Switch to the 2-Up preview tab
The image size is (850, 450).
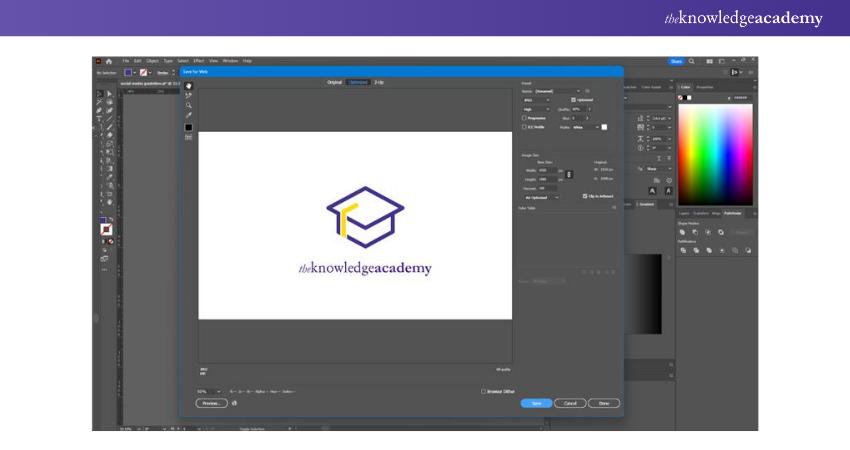tap(379, 82)
